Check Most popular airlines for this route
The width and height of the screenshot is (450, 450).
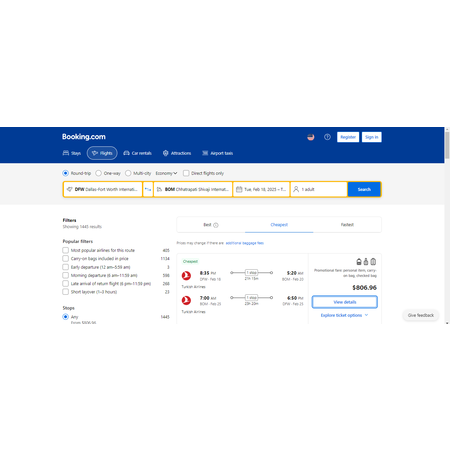(x=66, y=250)
